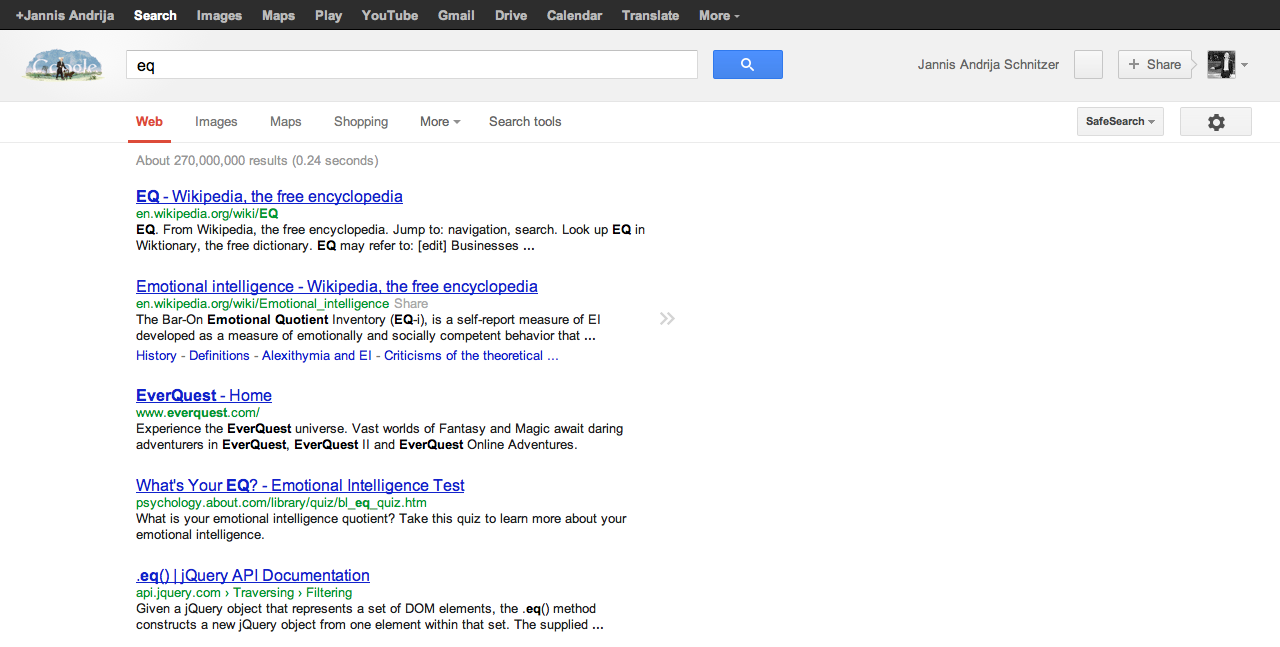1280x647 pixels.
Task: Open Play in the top bar
Action: 328,15
